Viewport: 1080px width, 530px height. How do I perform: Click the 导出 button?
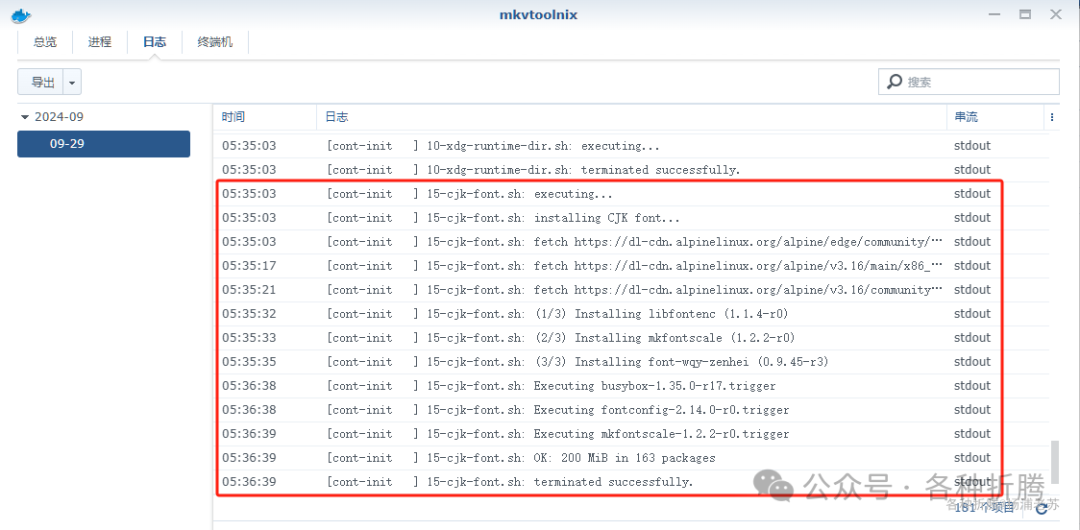coord(41,82)
